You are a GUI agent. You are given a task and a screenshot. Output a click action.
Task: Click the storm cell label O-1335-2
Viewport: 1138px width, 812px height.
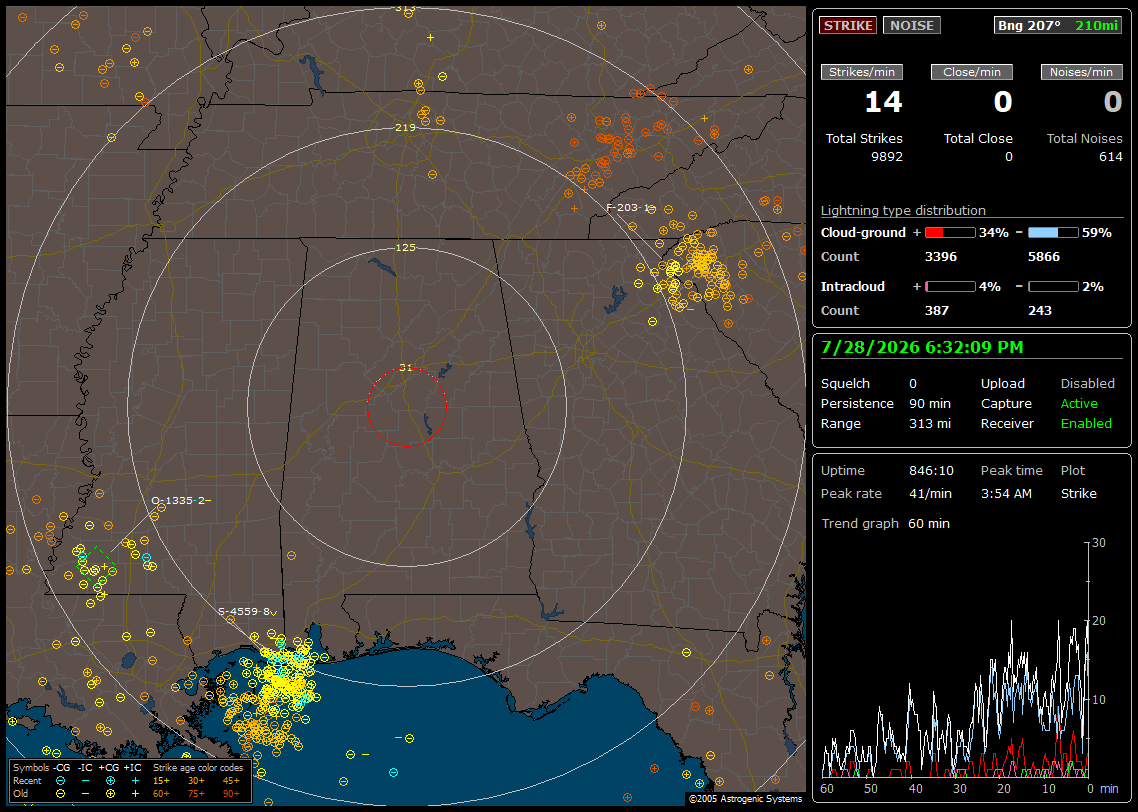coord(178,501)
